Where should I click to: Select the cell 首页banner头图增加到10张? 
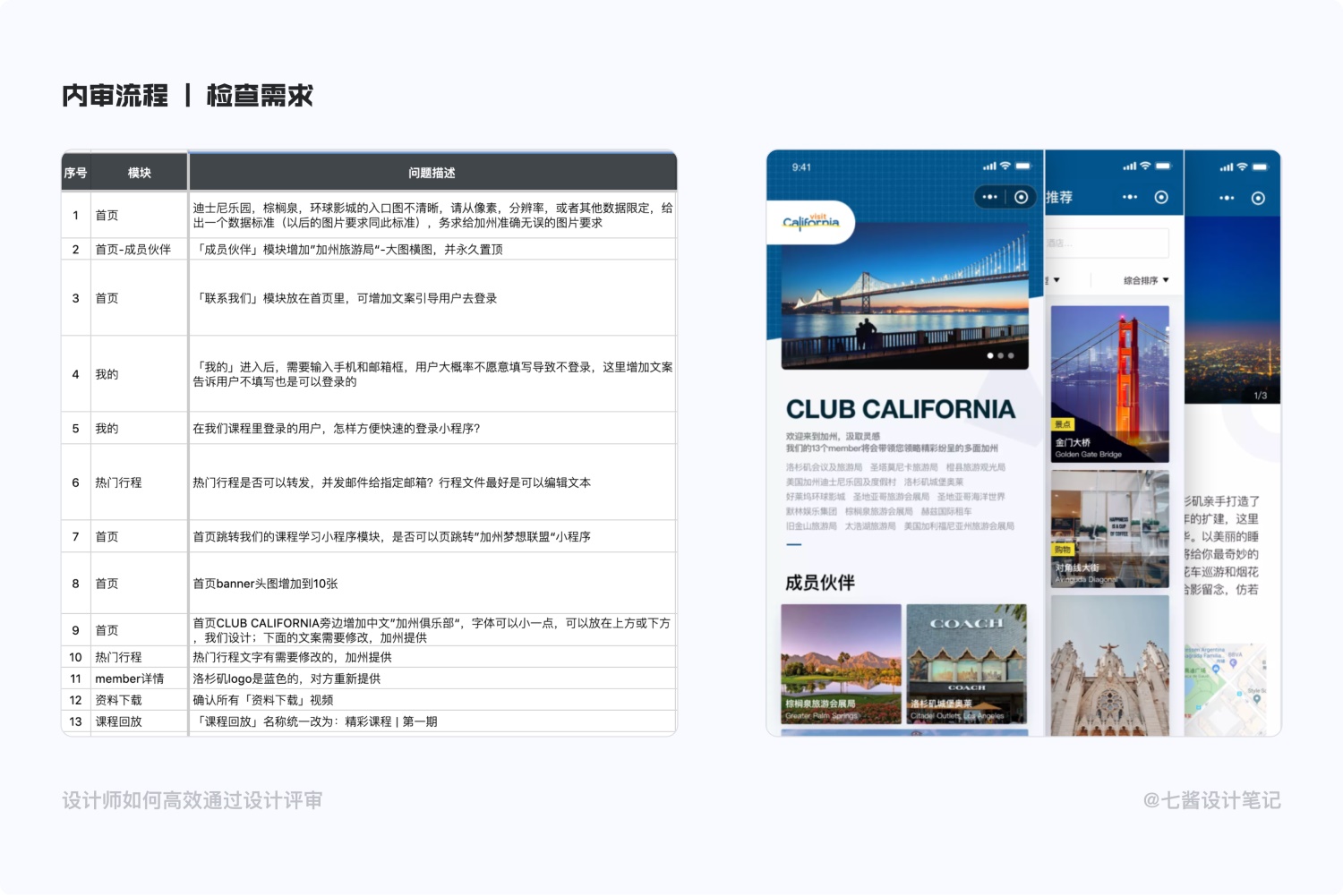pyautogui.click(x=432, y=583)
